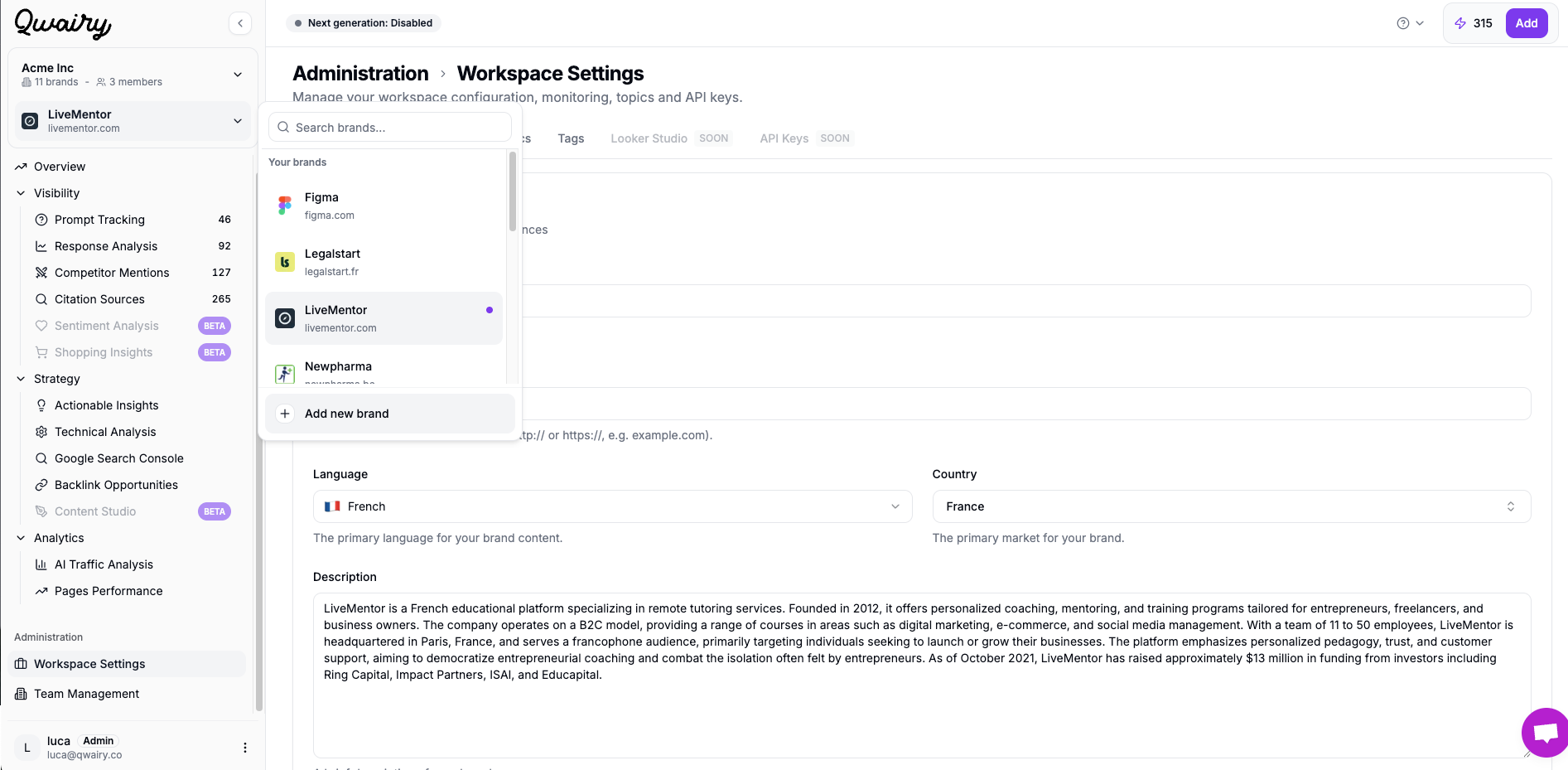Go to Overview in the sidebar
1568x770 pixels.
pos(60,167)
